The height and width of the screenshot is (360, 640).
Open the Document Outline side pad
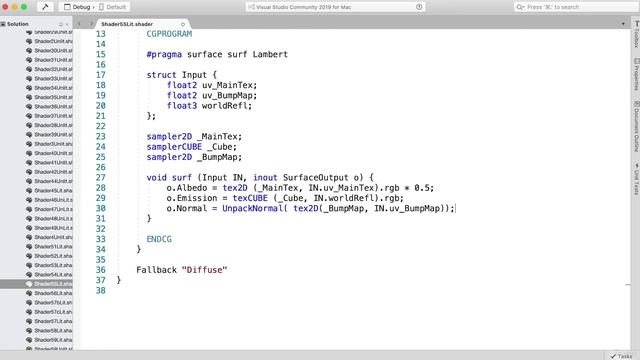click(636, 127)
